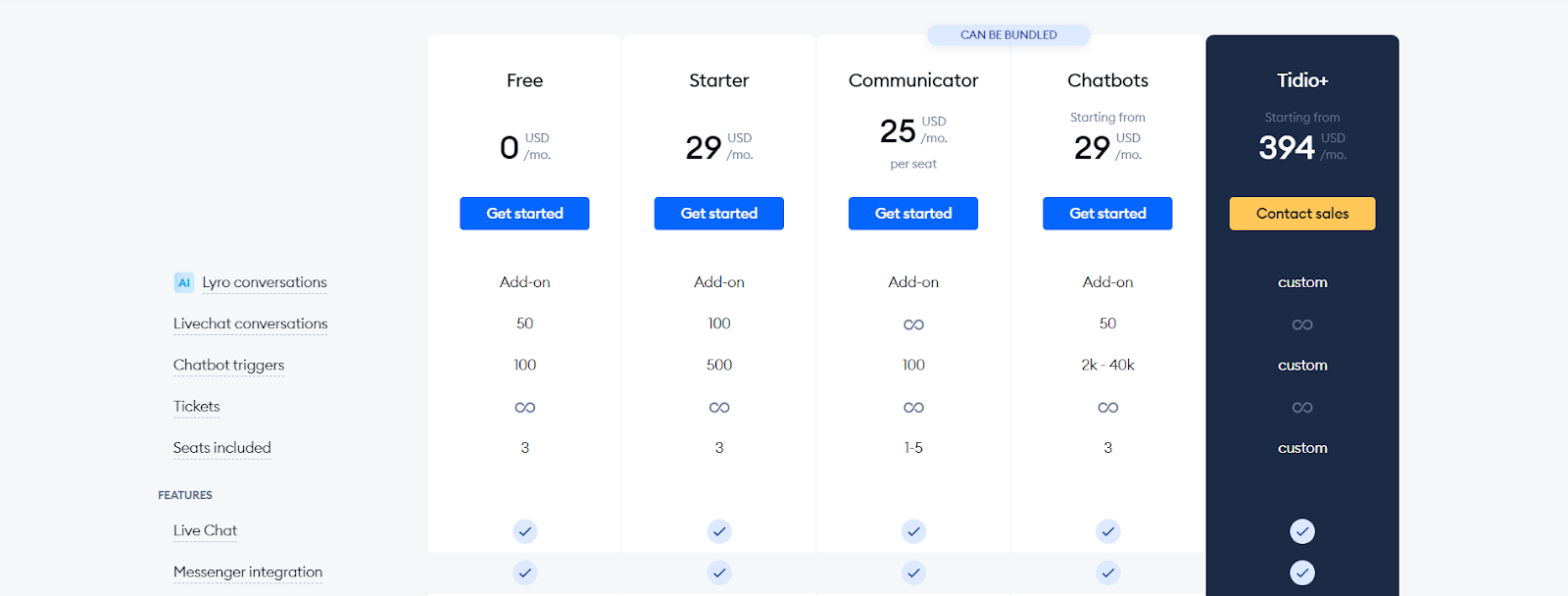1568x596 pixels.
Task: Click the CAN BE BUNDLED badge
Action: pyautogui.click(x=1008, y=35)
